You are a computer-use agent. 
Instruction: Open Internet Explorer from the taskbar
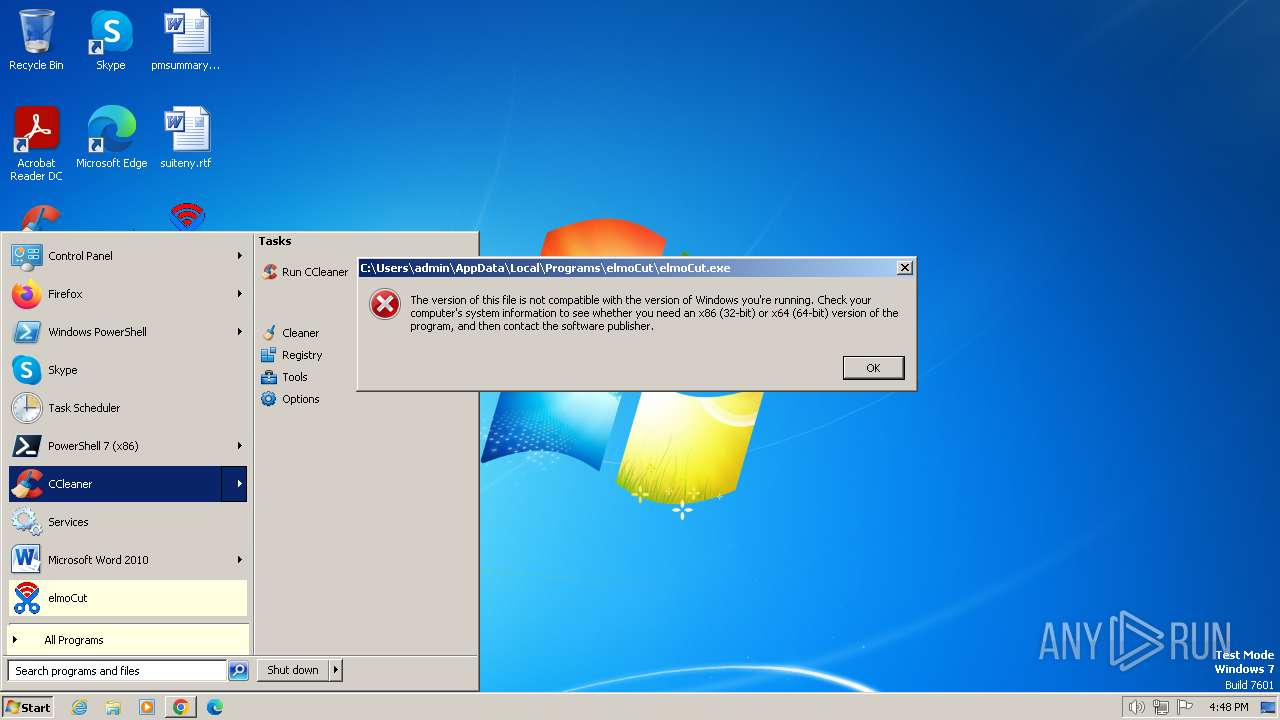click(79, 707)
